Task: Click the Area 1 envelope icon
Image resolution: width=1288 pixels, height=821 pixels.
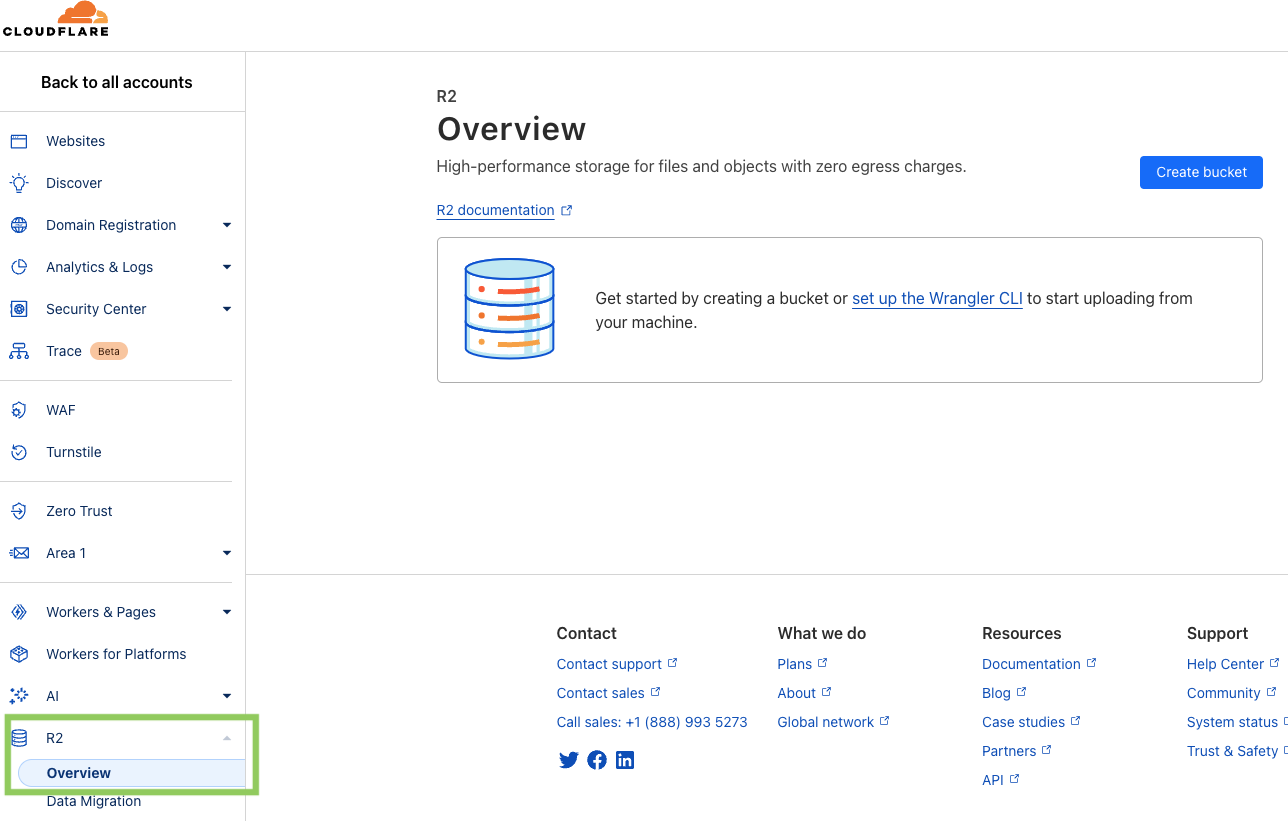Action: tap(19, 553)
